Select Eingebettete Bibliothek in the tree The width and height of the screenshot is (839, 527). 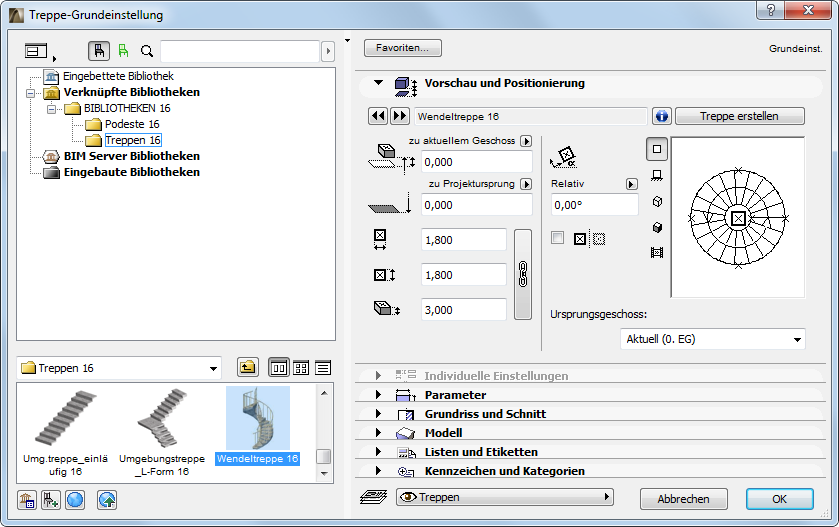click(118, 76)
